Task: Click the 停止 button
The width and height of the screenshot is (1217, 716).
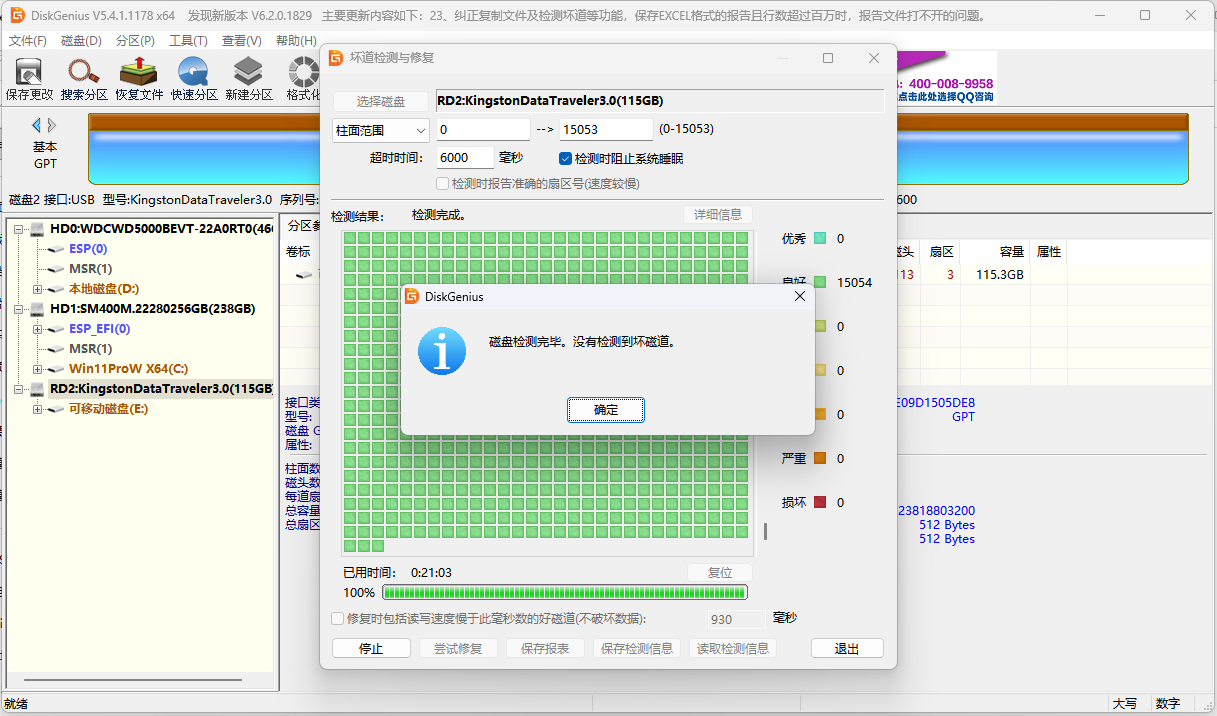Action: pos(371,648)
